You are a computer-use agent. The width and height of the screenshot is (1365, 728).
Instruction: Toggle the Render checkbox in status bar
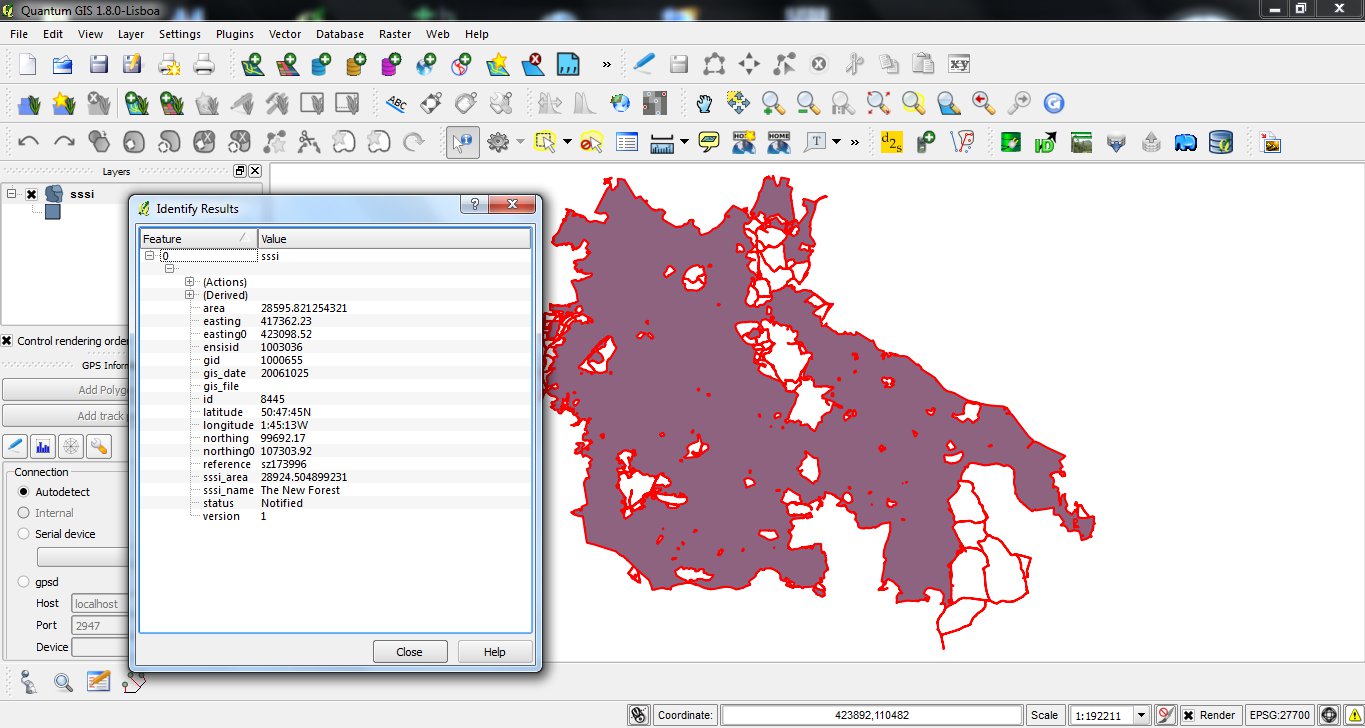pyautogui.click(x=1188, y=715)
